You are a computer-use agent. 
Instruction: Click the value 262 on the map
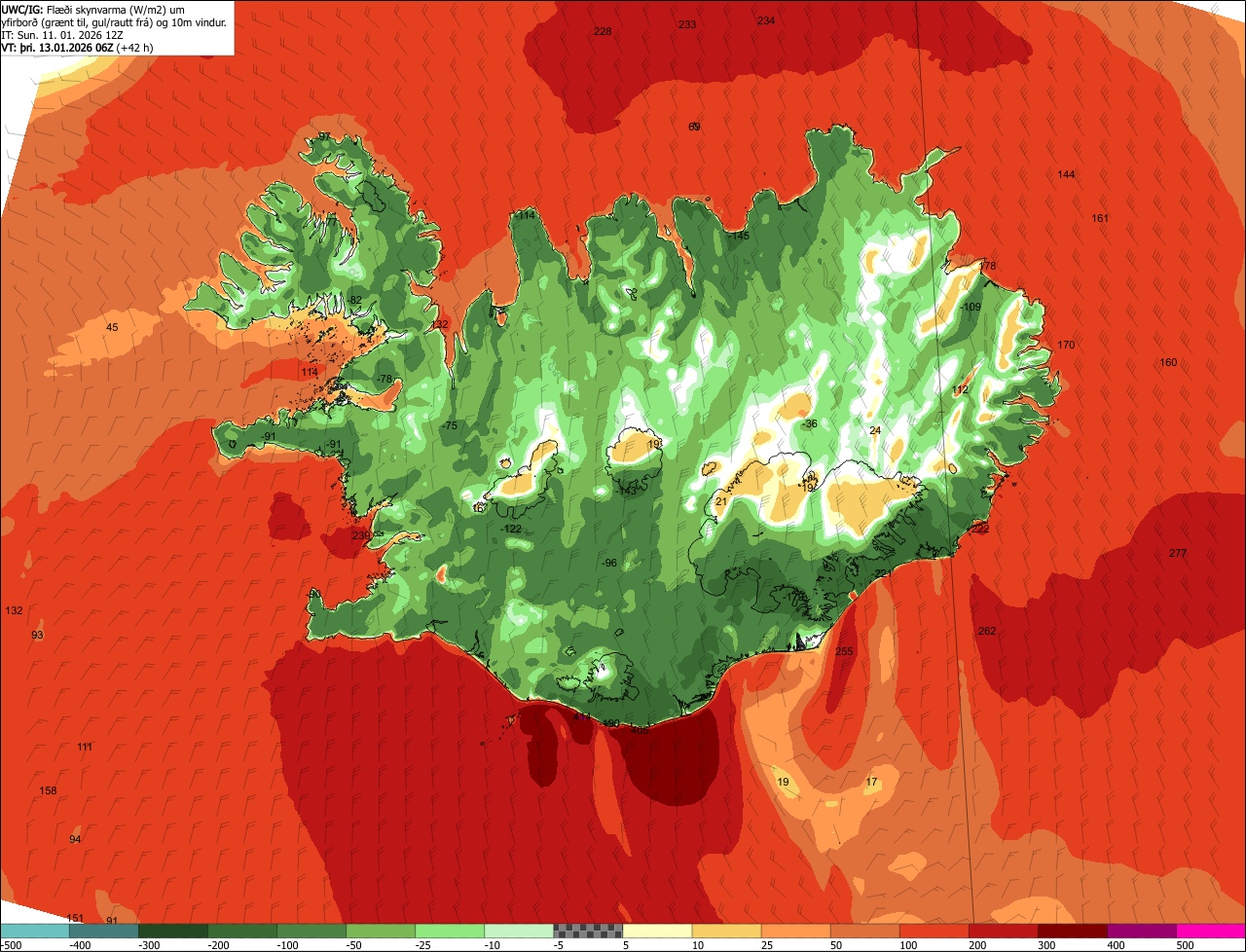[987, 631]
